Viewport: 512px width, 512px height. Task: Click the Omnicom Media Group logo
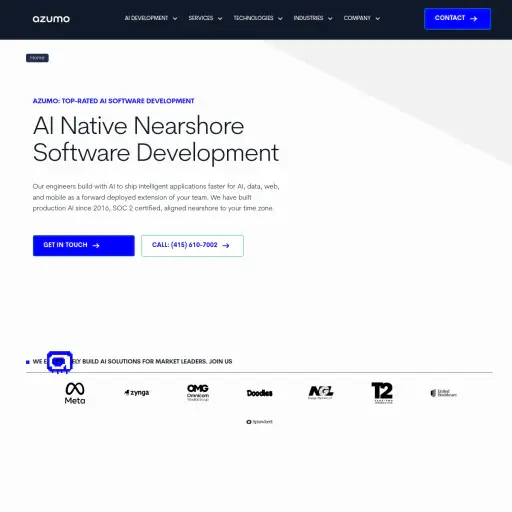coord(198,393)
